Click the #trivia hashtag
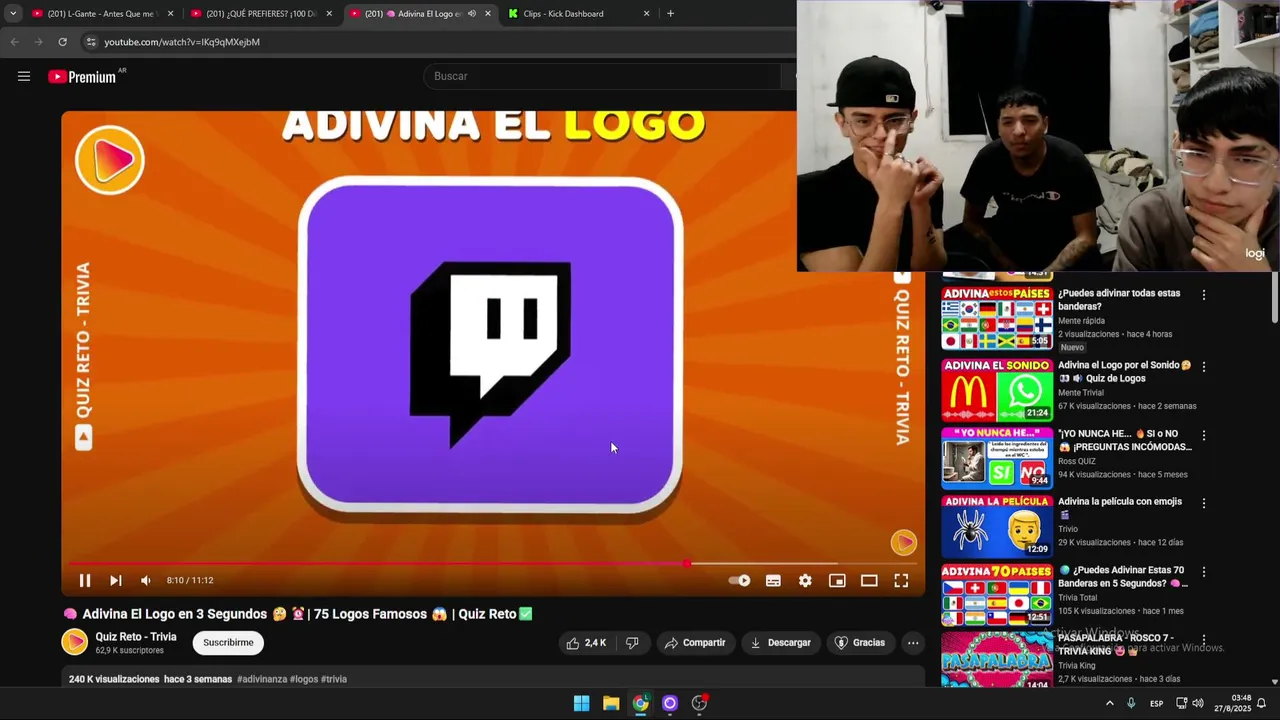The width and height of the screenshot is (1280, 720). (x=334, y=679)
